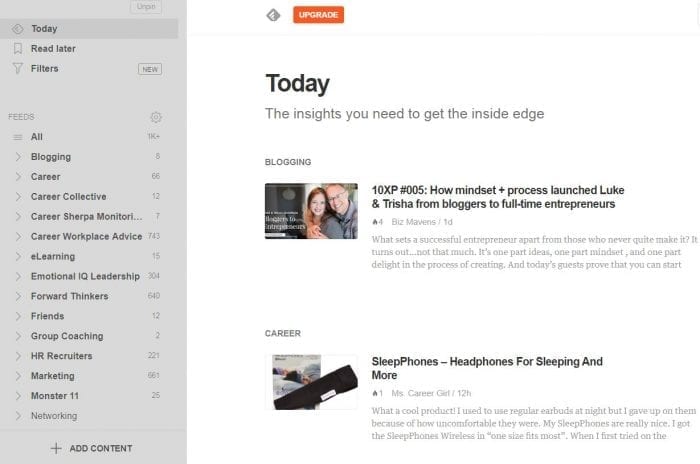Expand the Blogging feed category
Image resolution: width=700 pixels, height=464 pixels.
18,157
